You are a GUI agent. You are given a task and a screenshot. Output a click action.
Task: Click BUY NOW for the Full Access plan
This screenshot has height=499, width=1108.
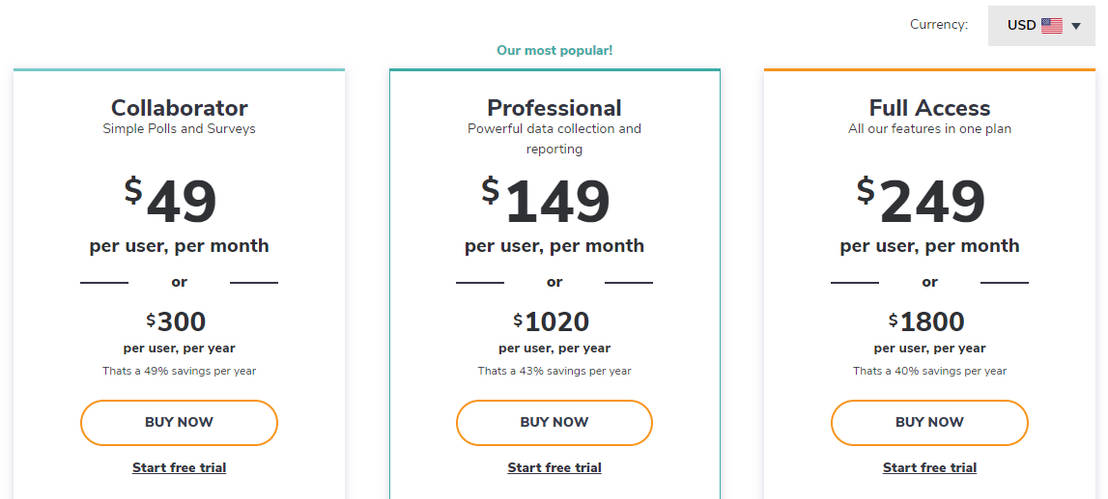point(929,422)
